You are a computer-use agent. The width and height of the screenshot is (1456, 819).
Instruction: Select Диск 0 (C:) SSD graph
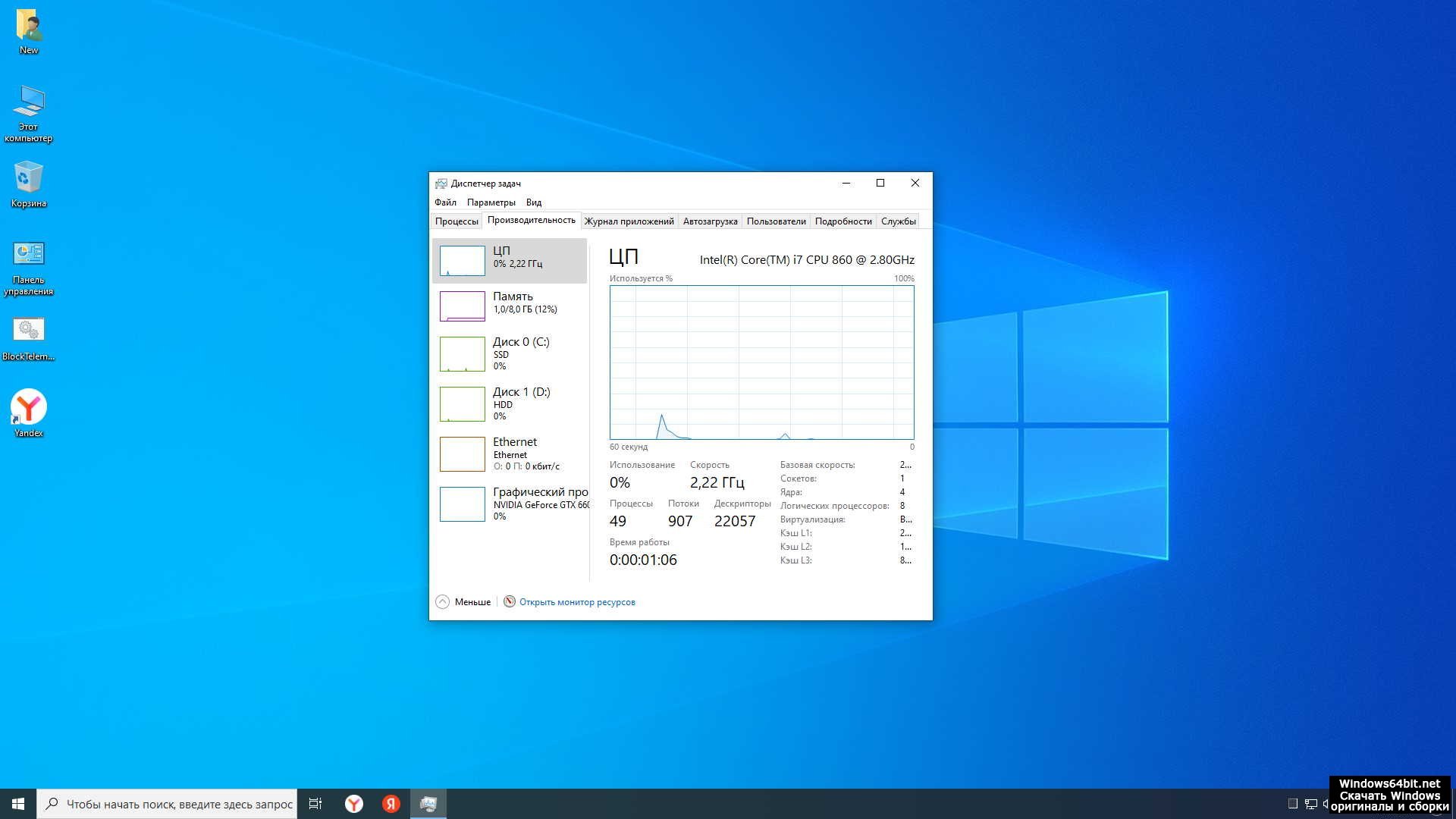click(x=509, y=353)
